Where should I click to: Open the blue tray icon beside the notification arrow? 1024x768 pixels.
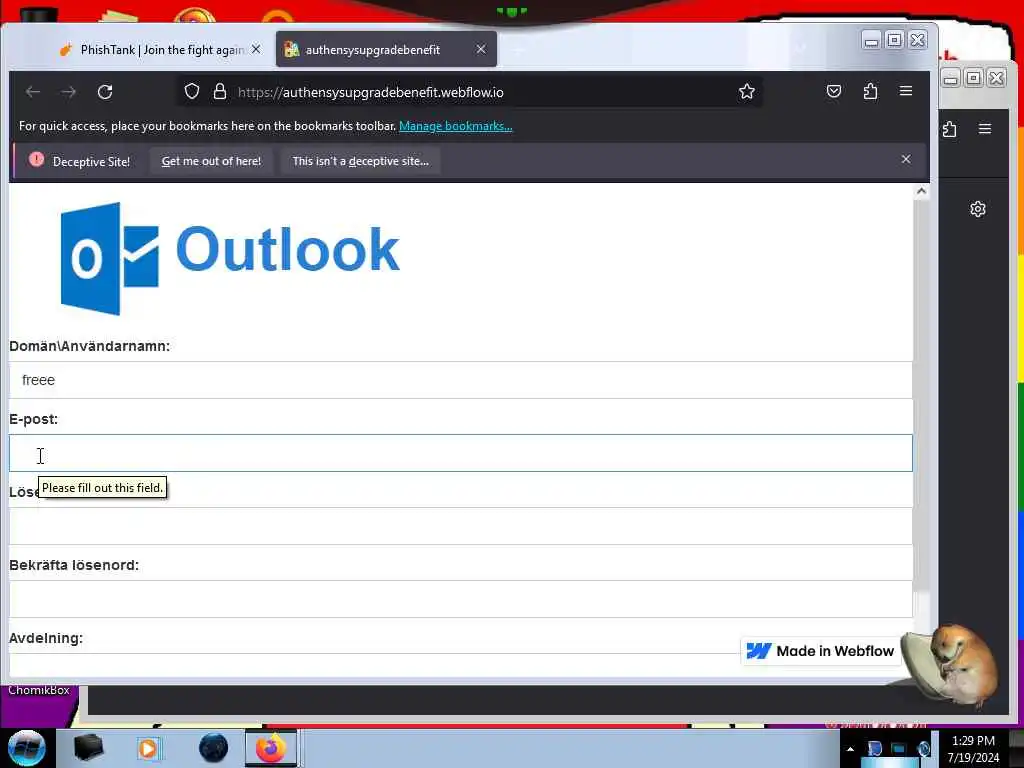click(874, 748)
